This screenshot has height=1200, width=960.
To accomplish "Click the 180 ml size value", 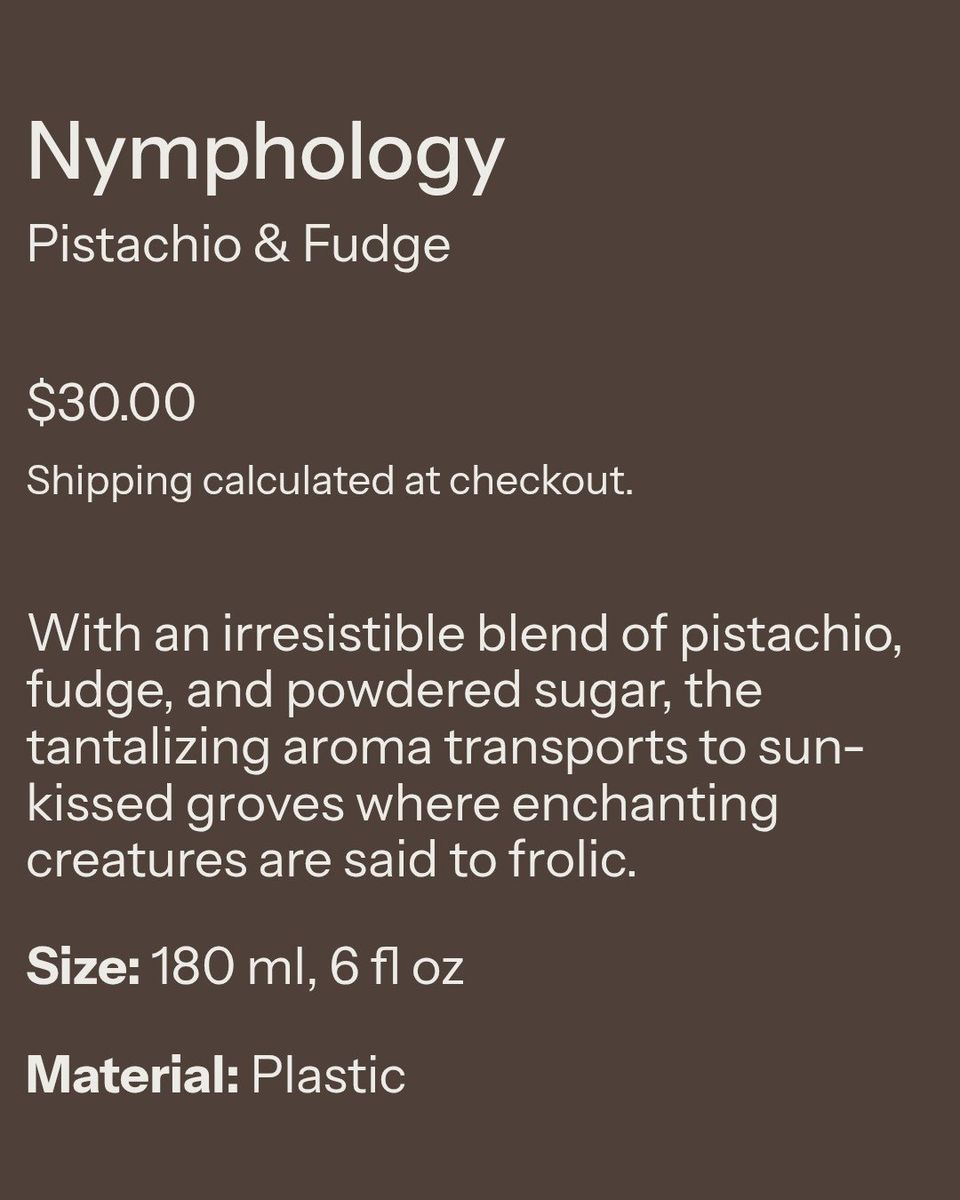I will (226, 969).
